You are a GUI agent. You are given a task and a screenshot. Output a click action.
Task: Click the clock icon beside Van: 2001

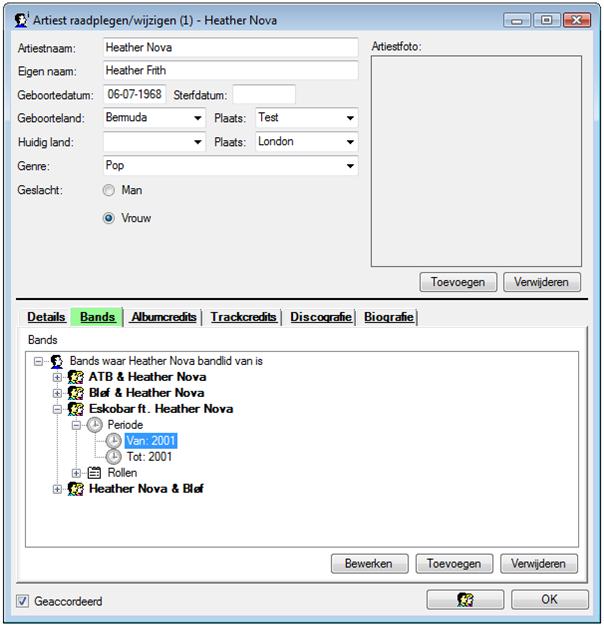[113, 441]
